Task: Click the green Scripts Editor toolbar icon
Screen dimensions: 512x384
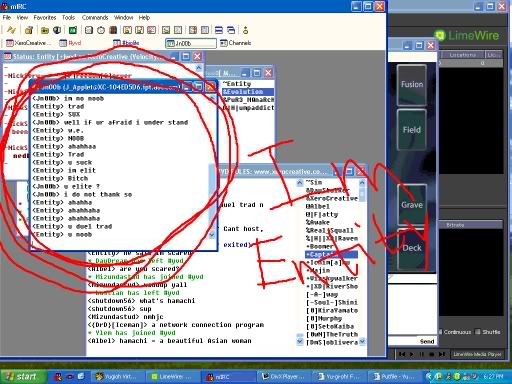Action: pyautogui.click(x=73, y=30)
